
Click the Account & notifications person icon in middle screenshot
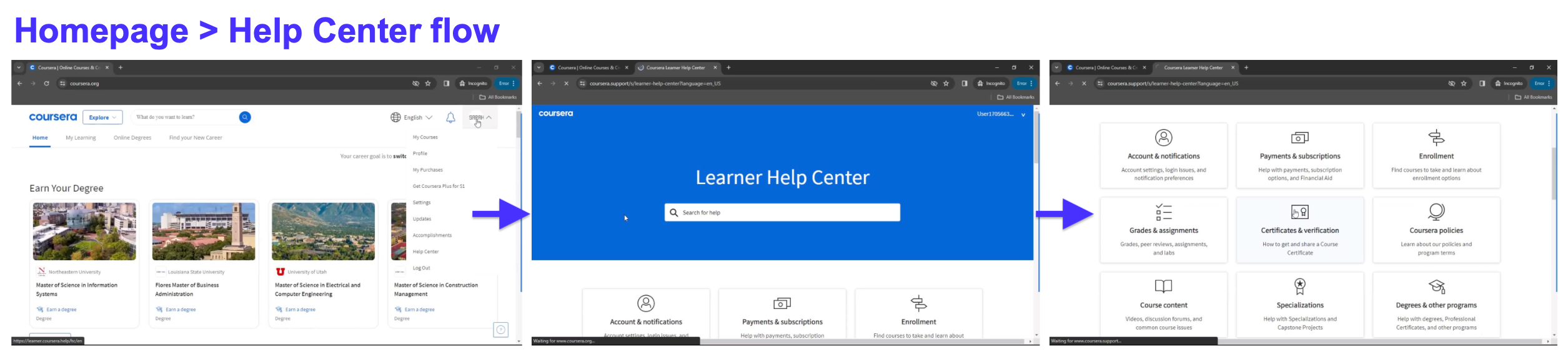(646, 303)
